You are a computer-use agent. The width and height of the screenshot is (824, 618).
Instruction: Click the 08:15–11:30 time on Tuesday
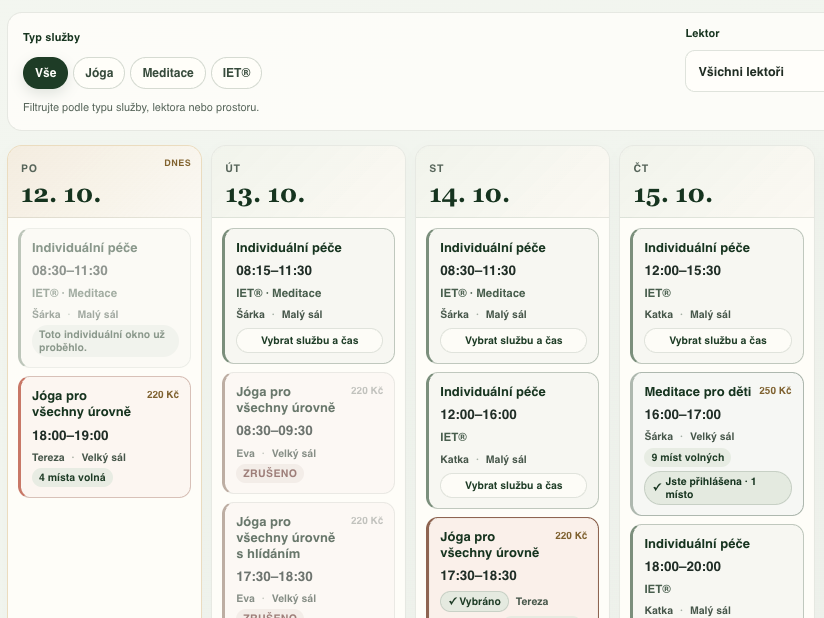coord(274,271)
